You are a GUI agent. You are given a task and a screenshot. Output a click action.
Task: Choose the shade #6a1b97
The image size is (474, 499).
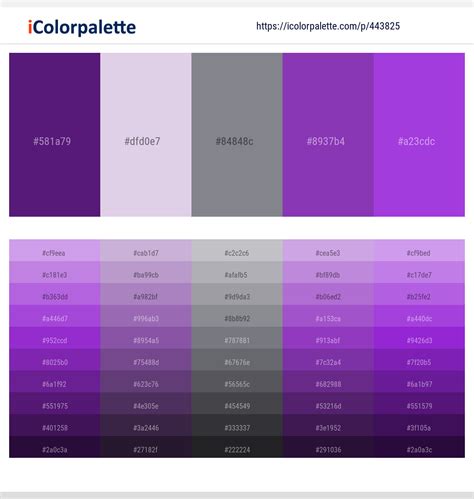[419, 382]
